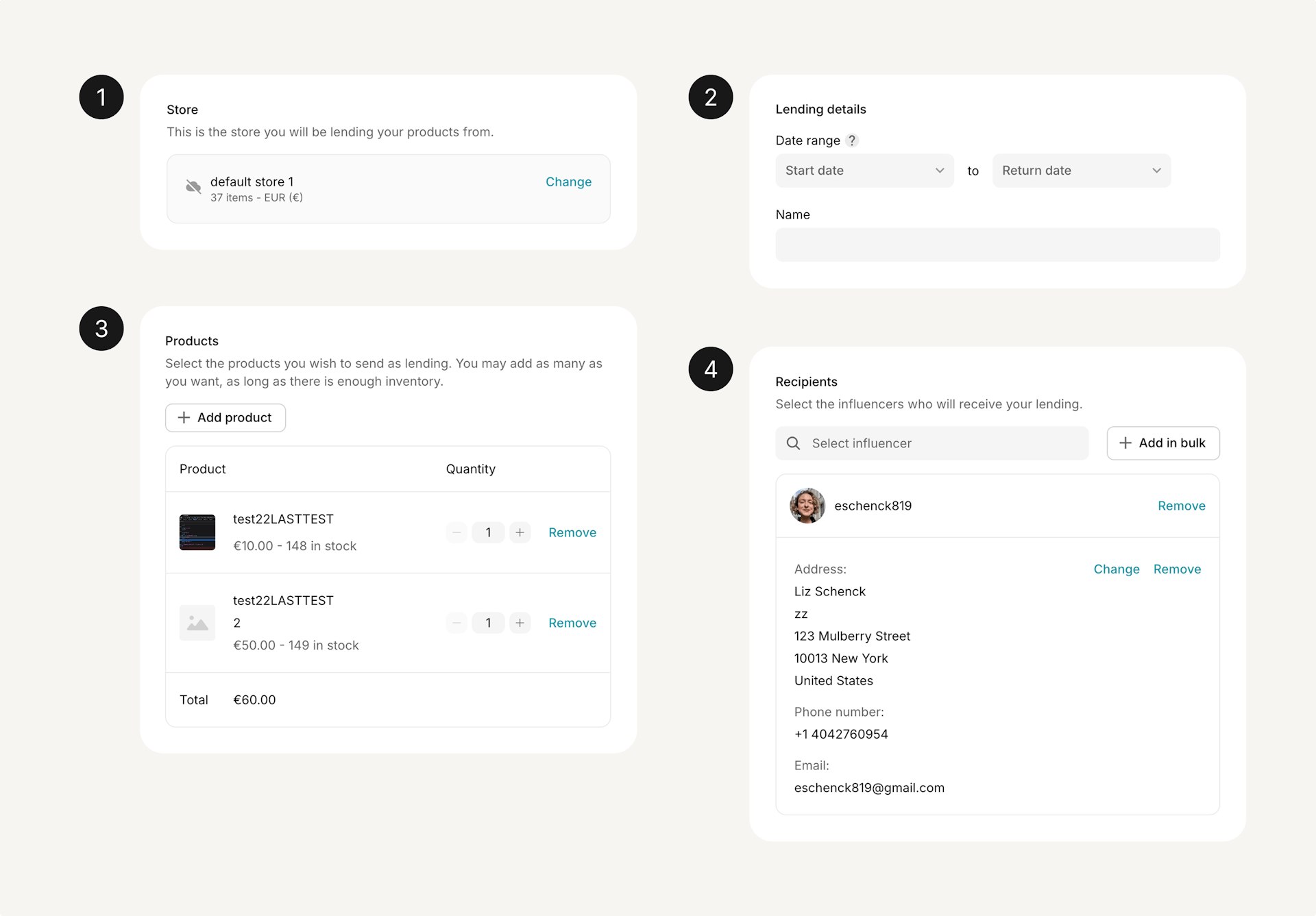Click the first product's thumbnail image
This screenshot has height=916, width=1316.
click(197, 532)
